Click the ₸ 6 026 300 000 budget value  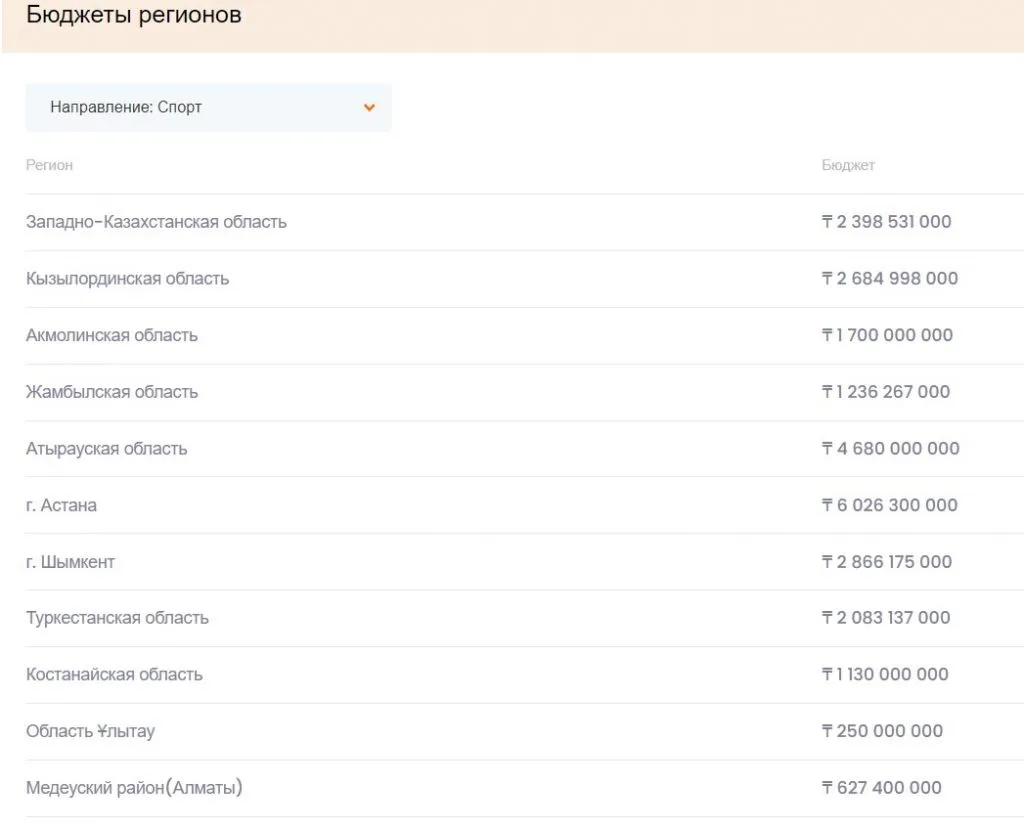889,505
